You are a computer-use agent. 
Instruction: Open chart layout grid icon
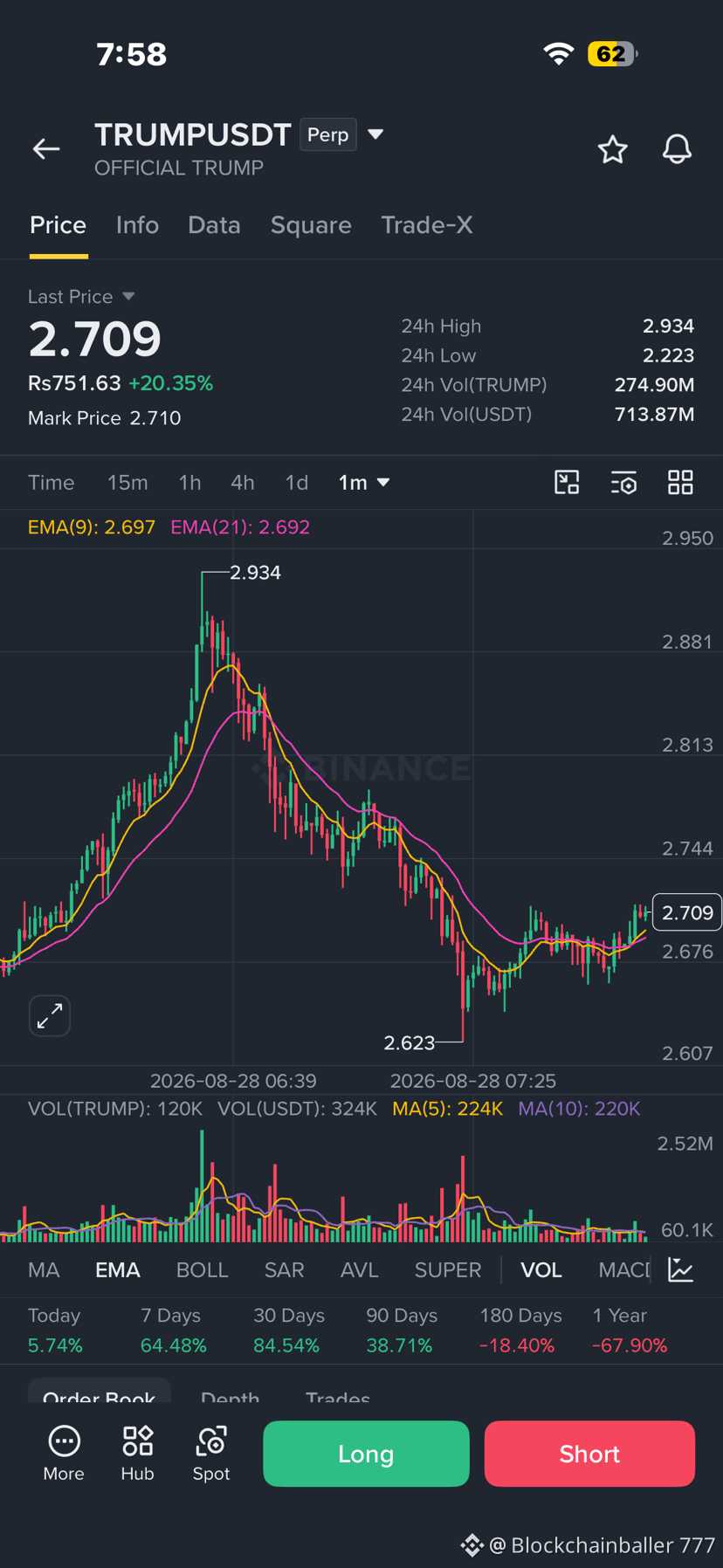click(680, 482)
